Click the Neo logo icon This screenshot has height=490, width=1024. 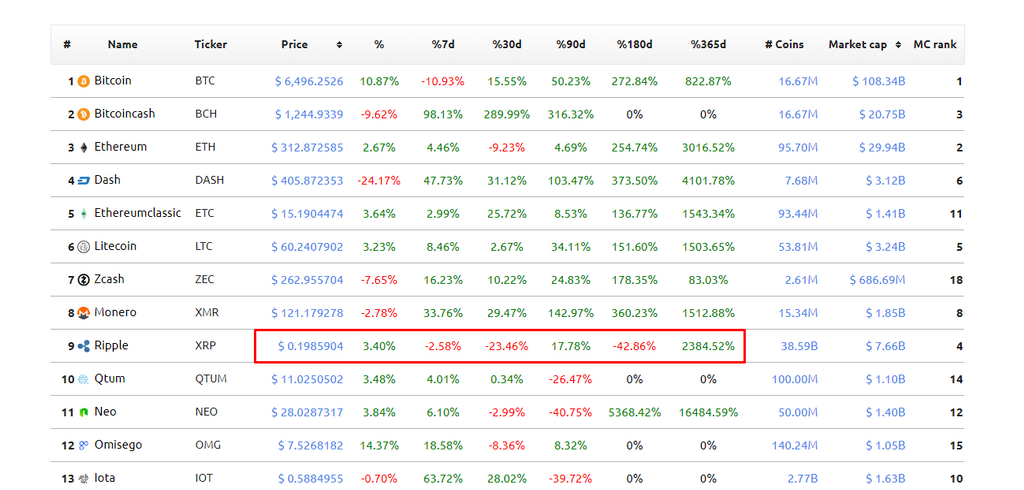click(x=84, y=413)
